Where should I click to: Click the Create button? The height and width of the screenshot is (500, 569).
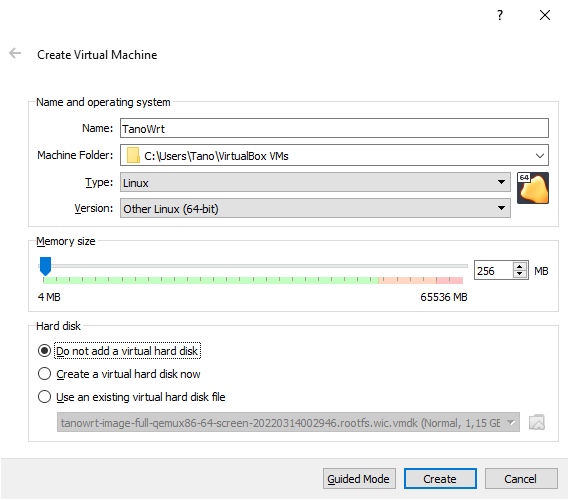coord(440,479)
